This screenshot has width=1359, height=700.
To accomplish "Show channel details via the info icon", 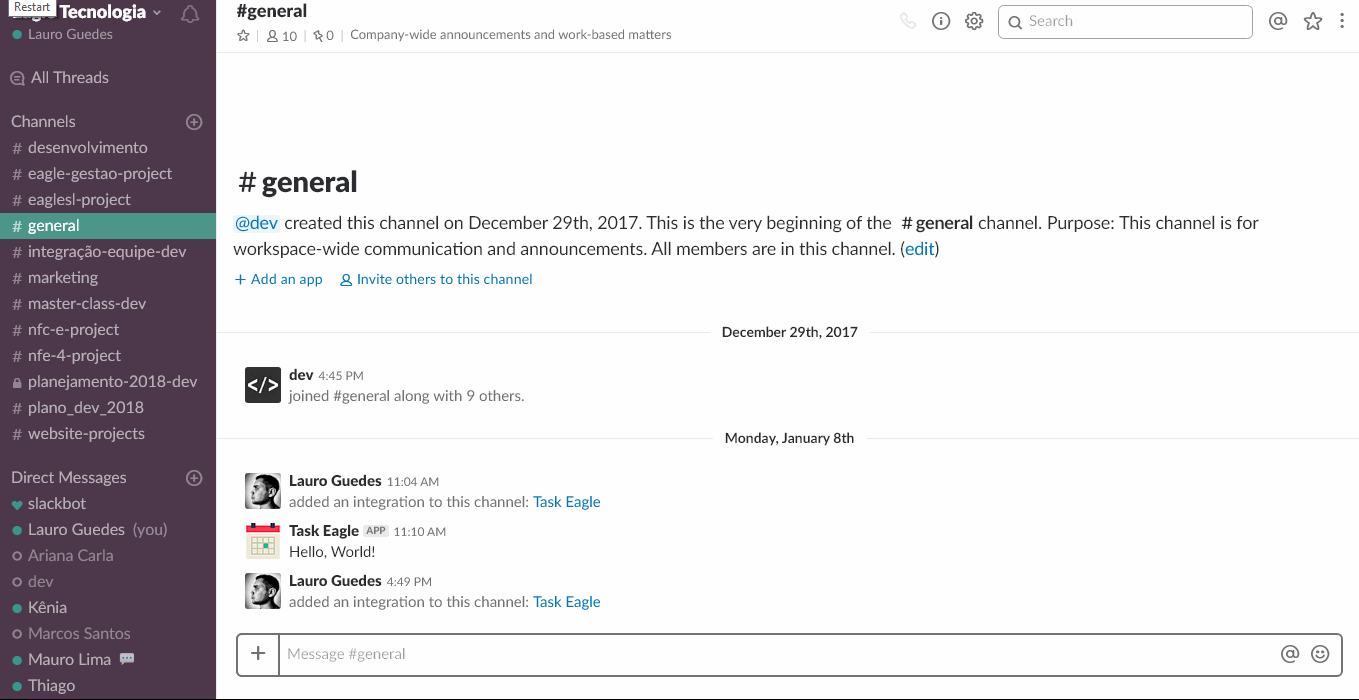I will pyautogui.click(x=940, y=20).
